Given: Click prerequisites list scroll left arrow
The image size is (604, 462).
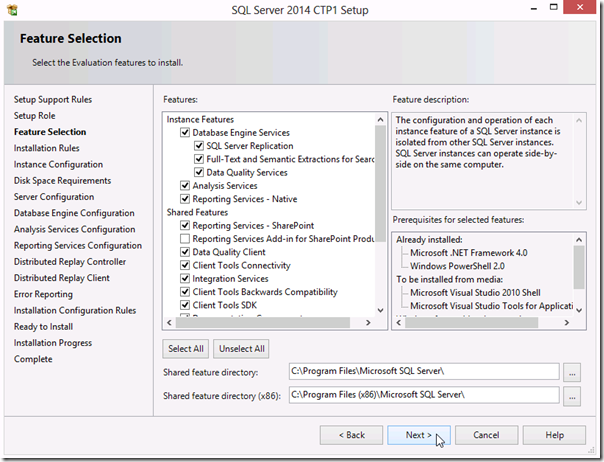Looking at the screenshot, I should [399, 323].
